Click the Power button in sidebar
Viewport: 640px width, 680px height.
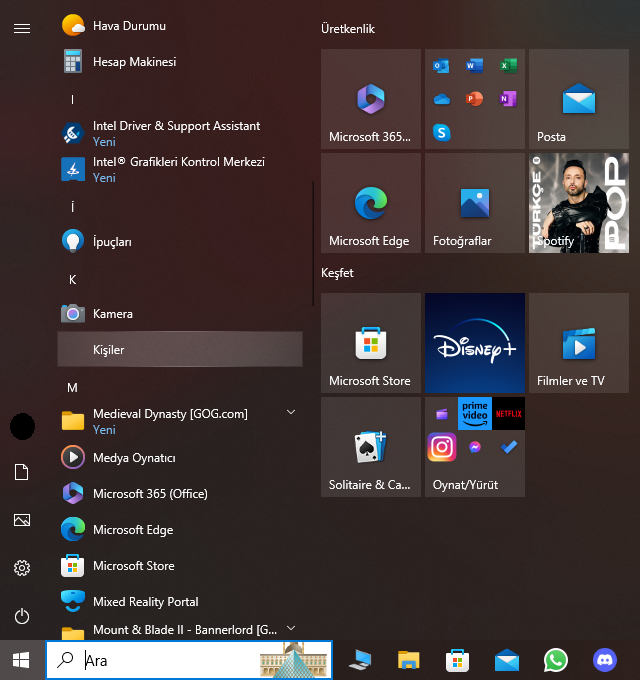pos(22,616)
